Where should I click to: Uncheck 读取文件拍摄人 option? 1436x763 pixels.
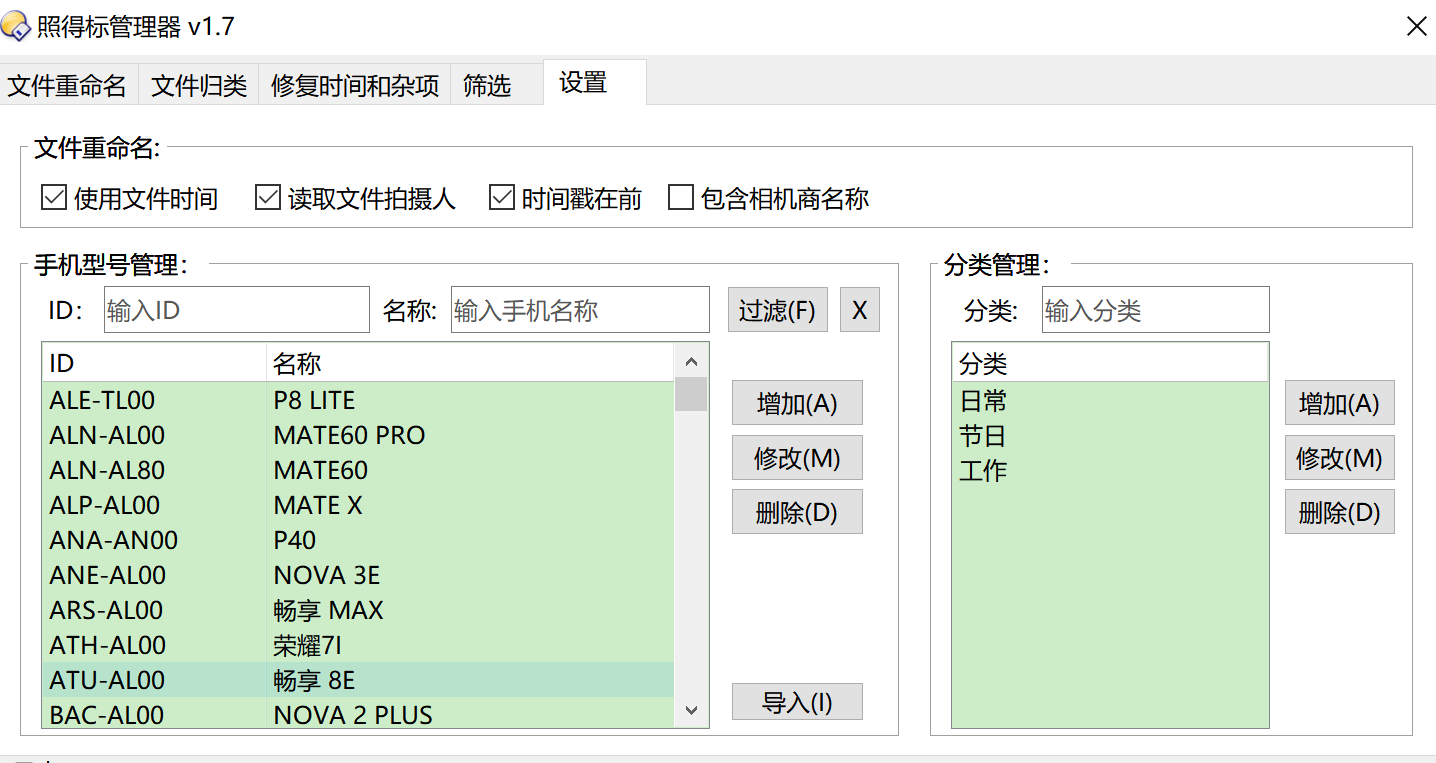(268, 198)
